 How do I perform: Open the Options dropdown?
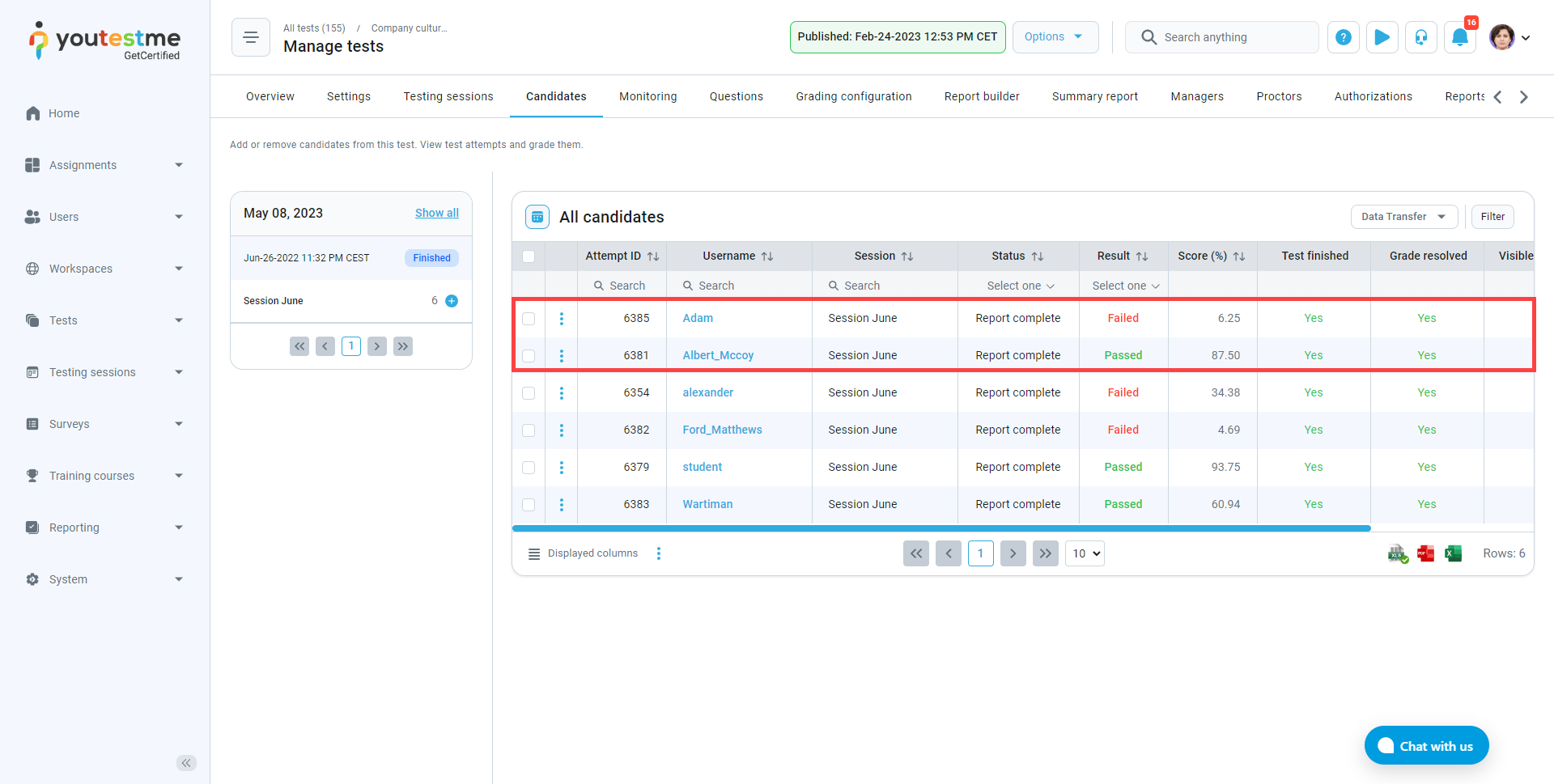[1055, 37]
